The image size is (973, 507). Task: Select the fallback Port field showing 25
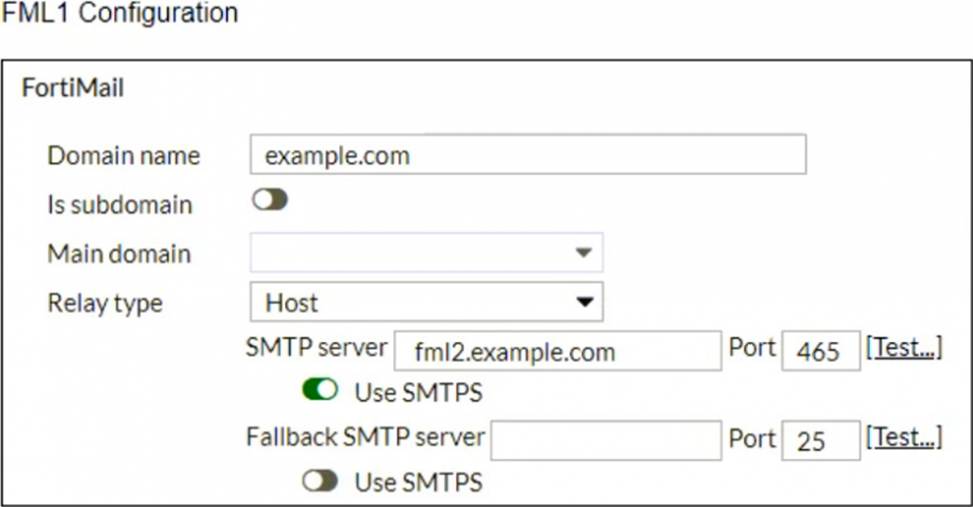[821, 441]
